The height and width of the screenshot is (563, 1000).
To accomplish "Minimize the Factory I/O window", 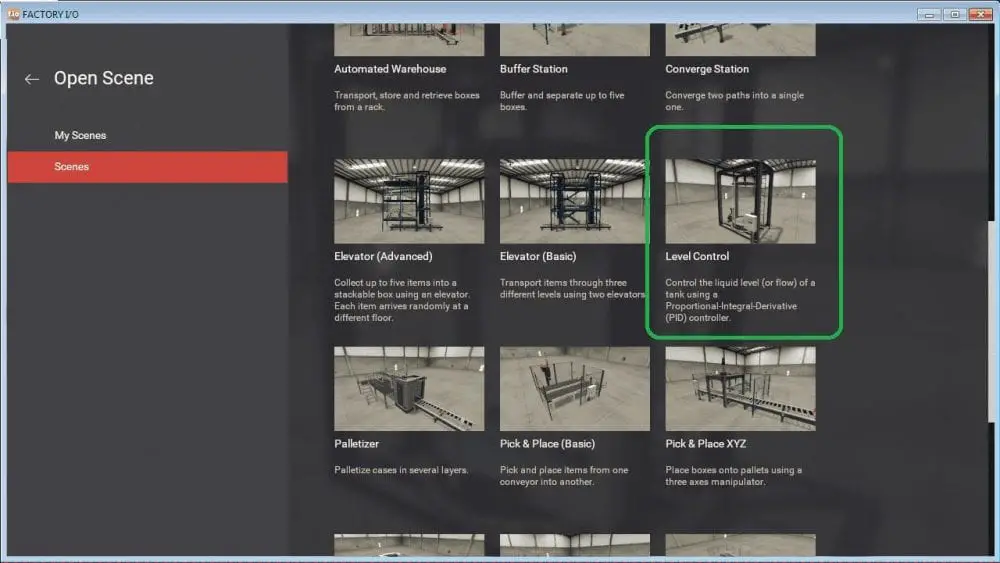I will point(929,14).
